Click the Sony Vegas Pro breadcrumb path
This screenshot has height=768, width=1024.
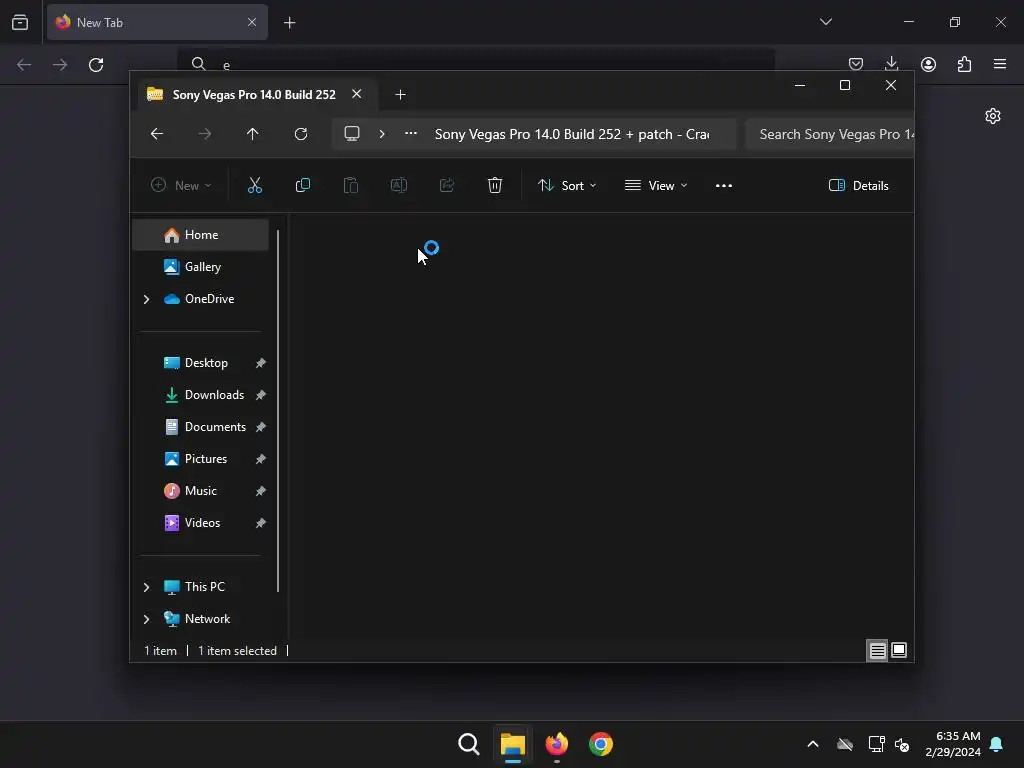click(571, 134)
